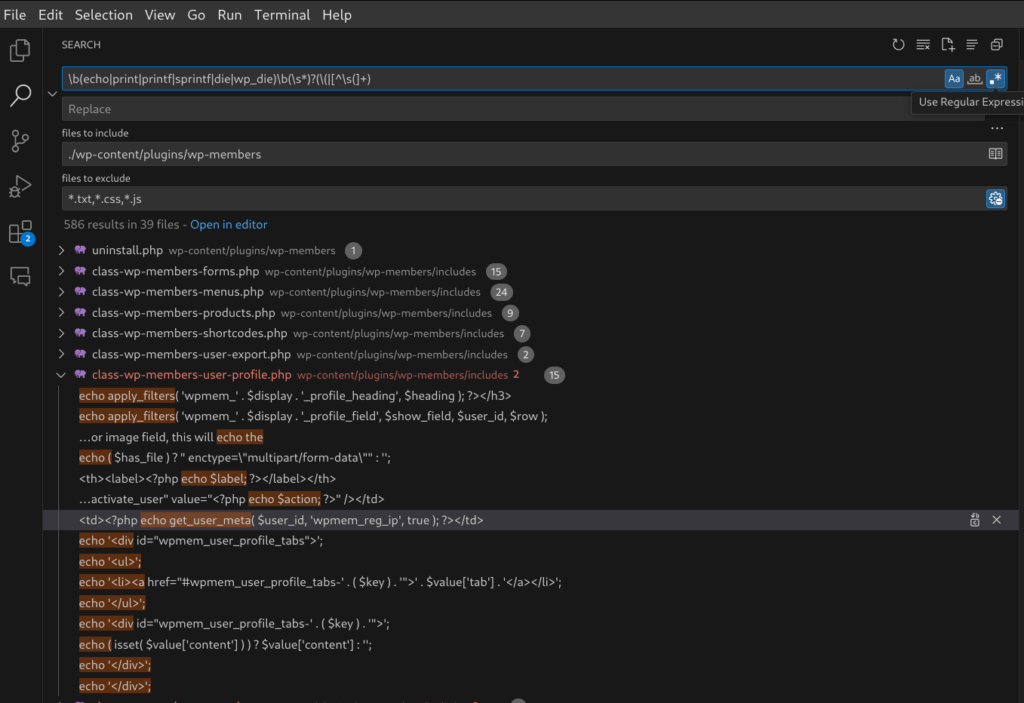Open the Explorer view
1024x703 pixels.
[20, 50]
